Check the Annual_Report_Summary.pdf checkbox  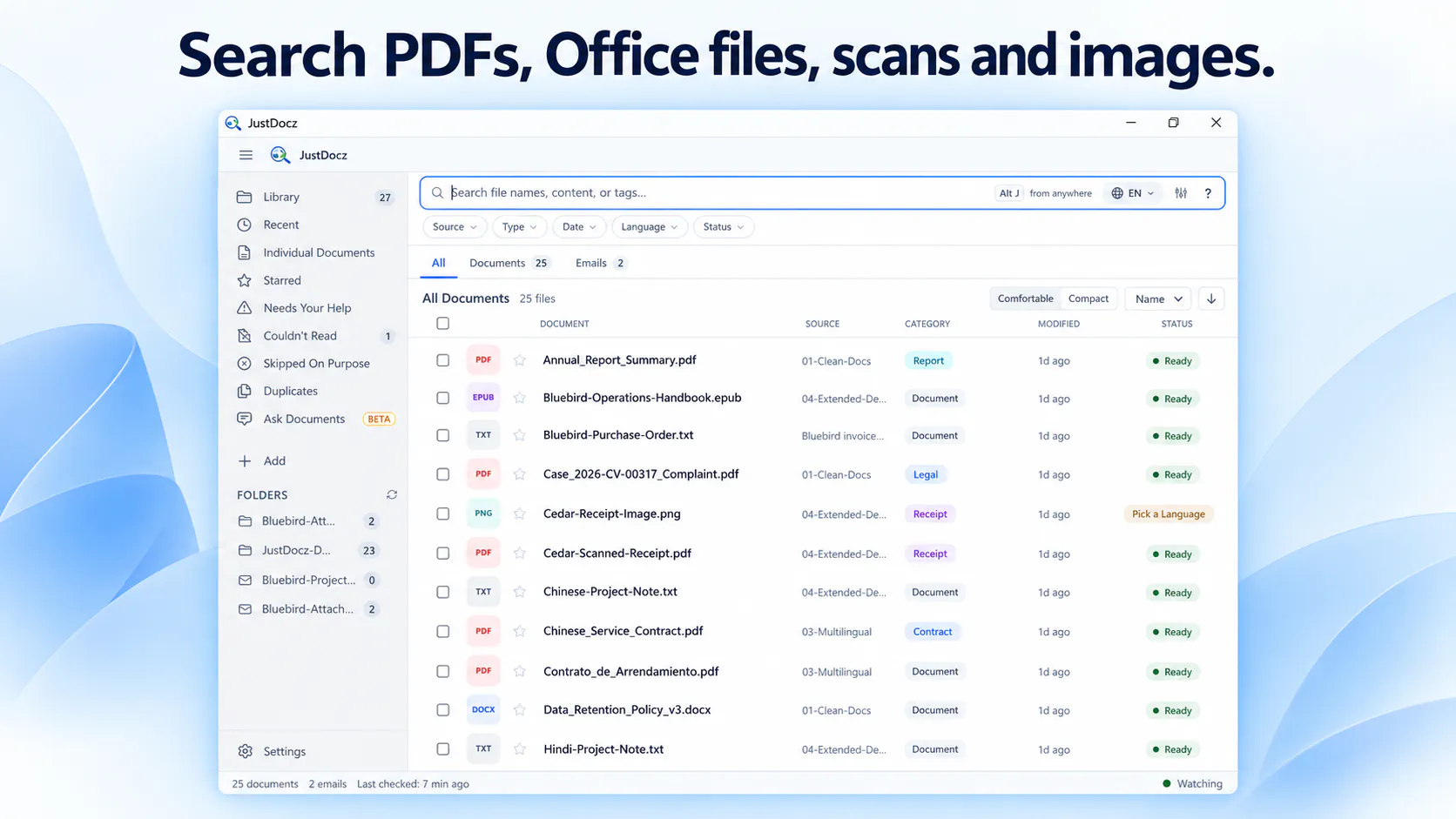point(443,360)
